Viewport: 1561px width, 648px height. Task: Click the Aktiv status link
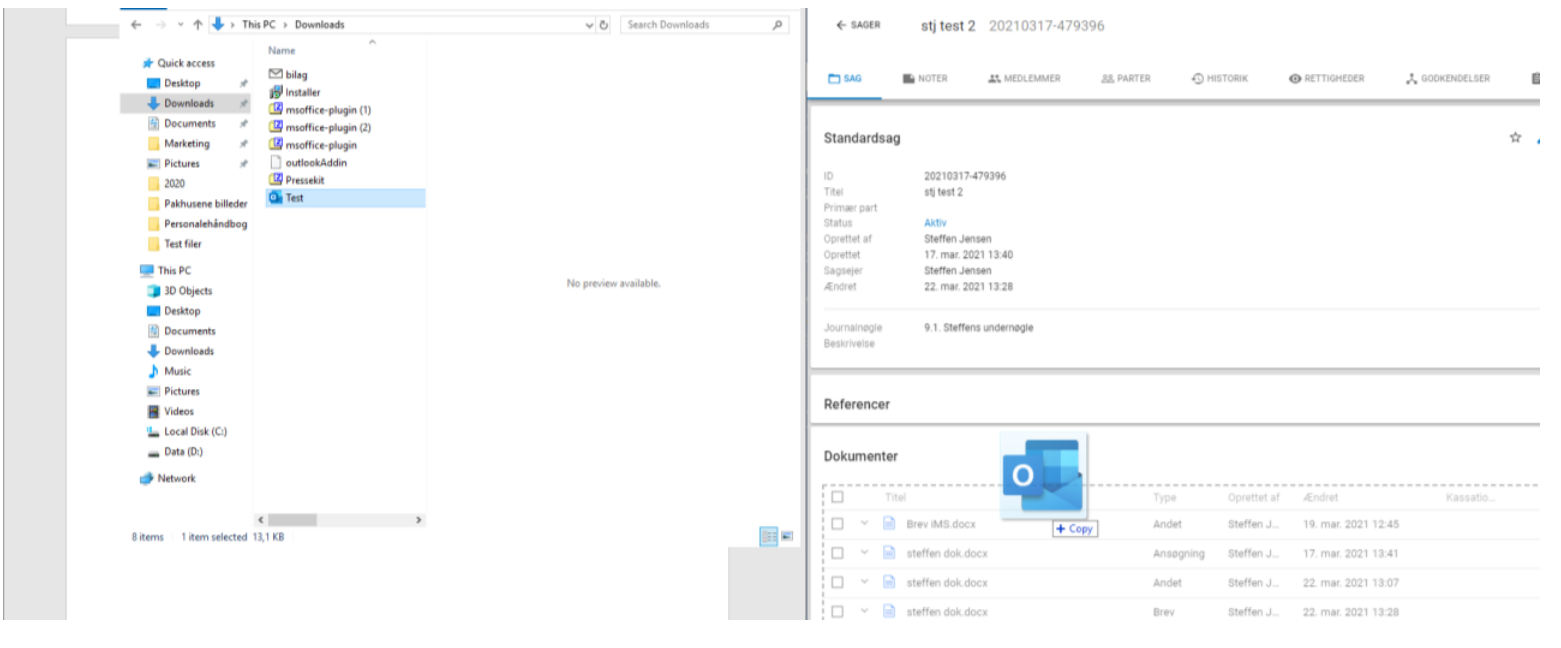pyautogui.click(x=935, y=223)
